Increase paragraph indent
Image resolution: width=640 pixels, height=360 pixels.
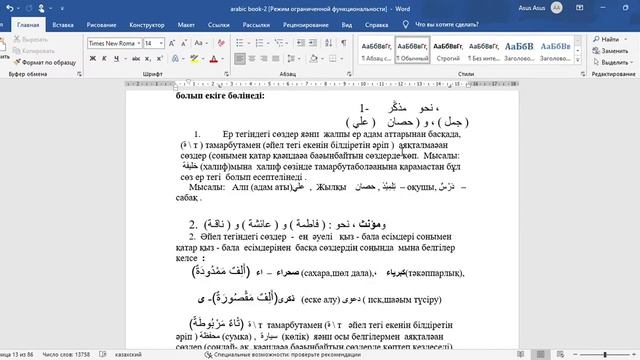[313, 43]
